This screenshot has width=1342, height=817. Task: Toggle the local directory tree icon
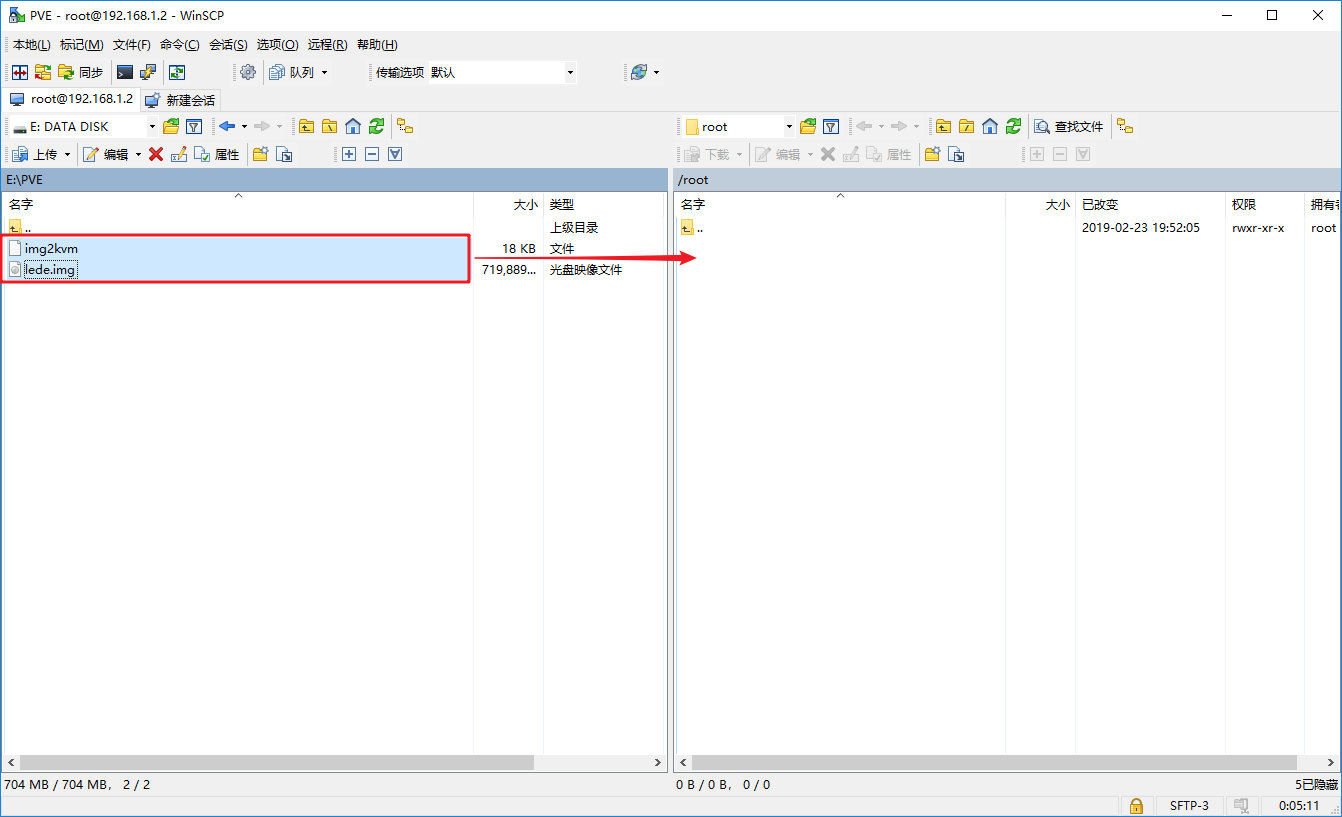(405, 127)
